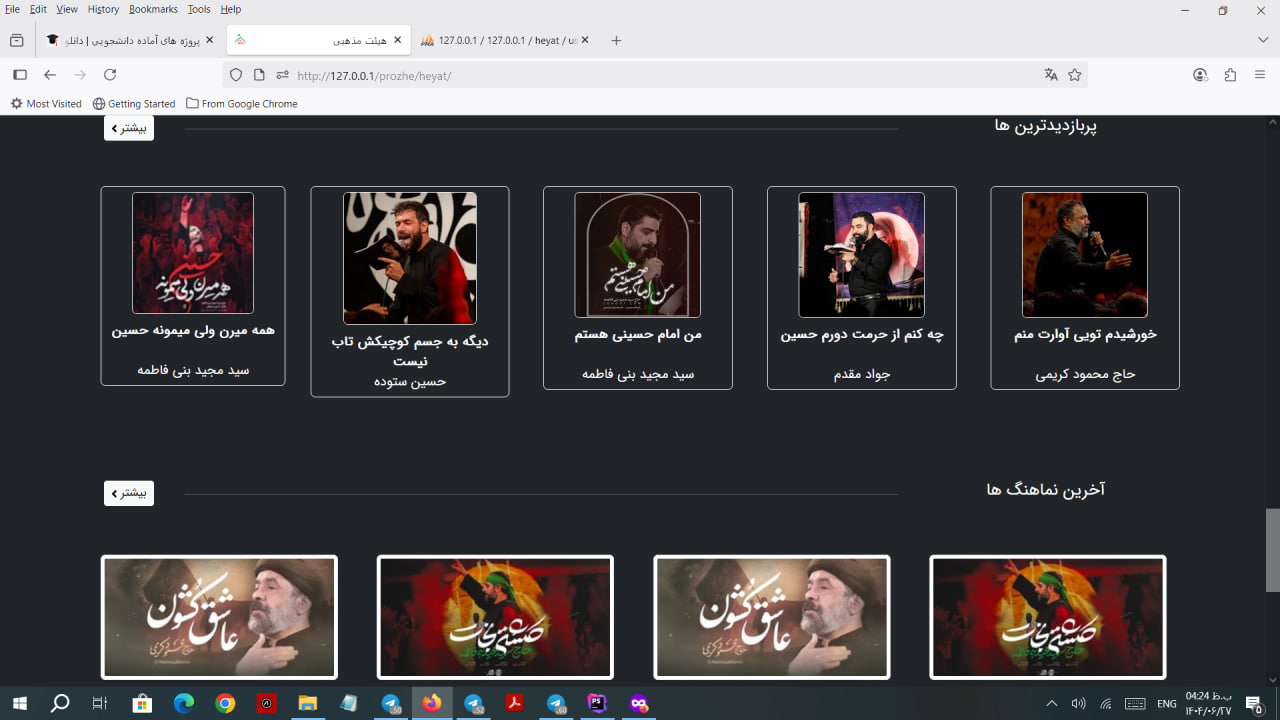This screenshot has height=720, width=1280.
Task: Open the History menu
Action: click(x=103, y=9)
